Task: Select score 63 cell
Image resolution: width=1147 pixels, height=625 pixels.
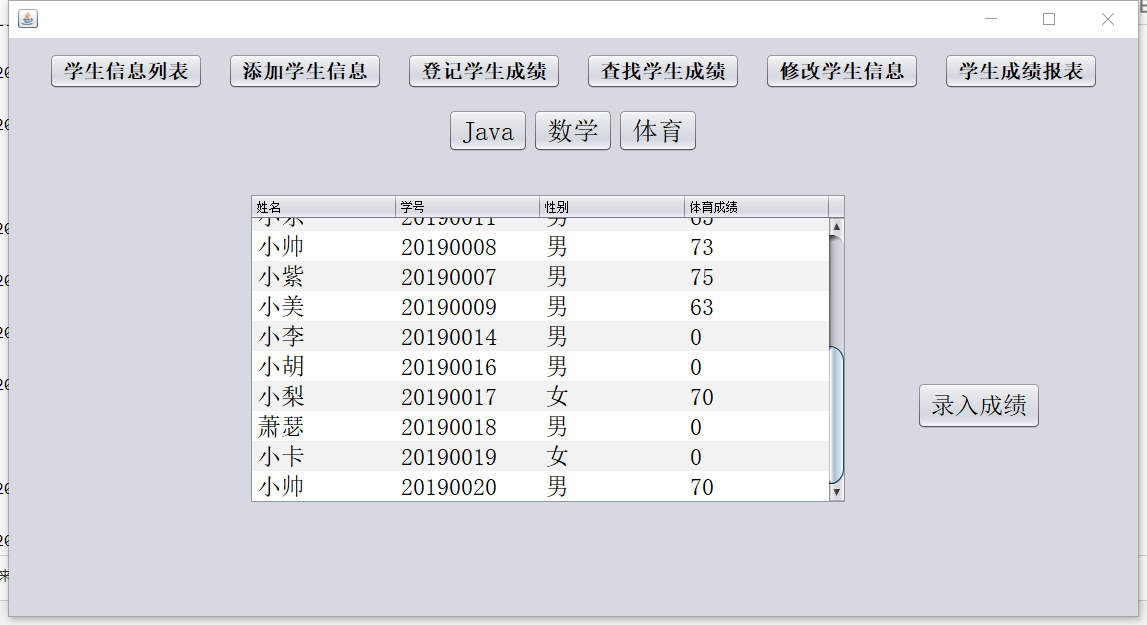Action: tap(702, 307)
